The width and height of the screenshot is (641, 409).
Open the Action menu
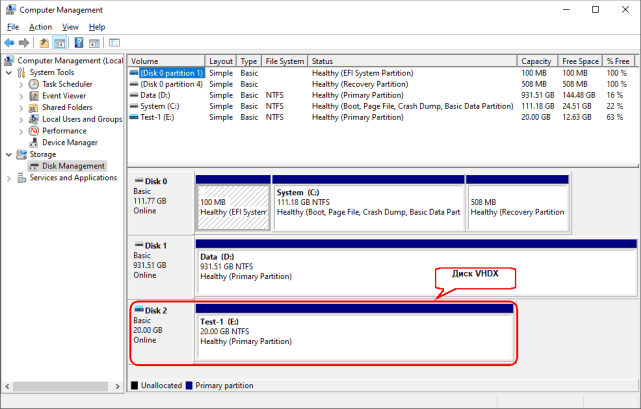[x=40, y=27]
